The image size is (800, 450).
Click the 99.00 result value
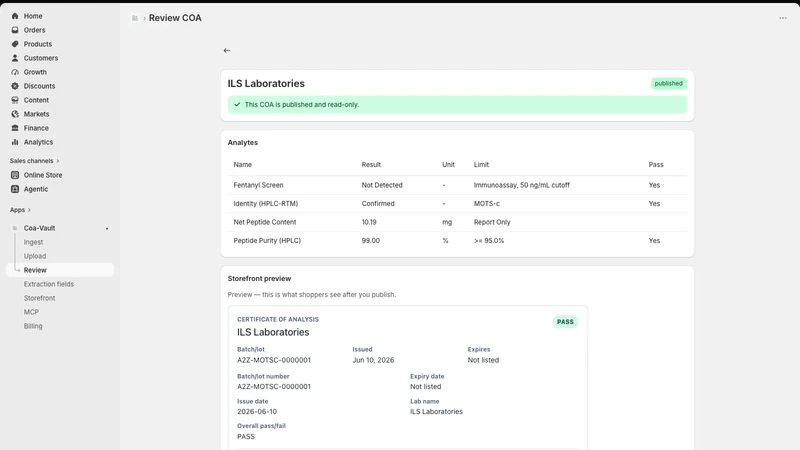[x=371, y=241]
